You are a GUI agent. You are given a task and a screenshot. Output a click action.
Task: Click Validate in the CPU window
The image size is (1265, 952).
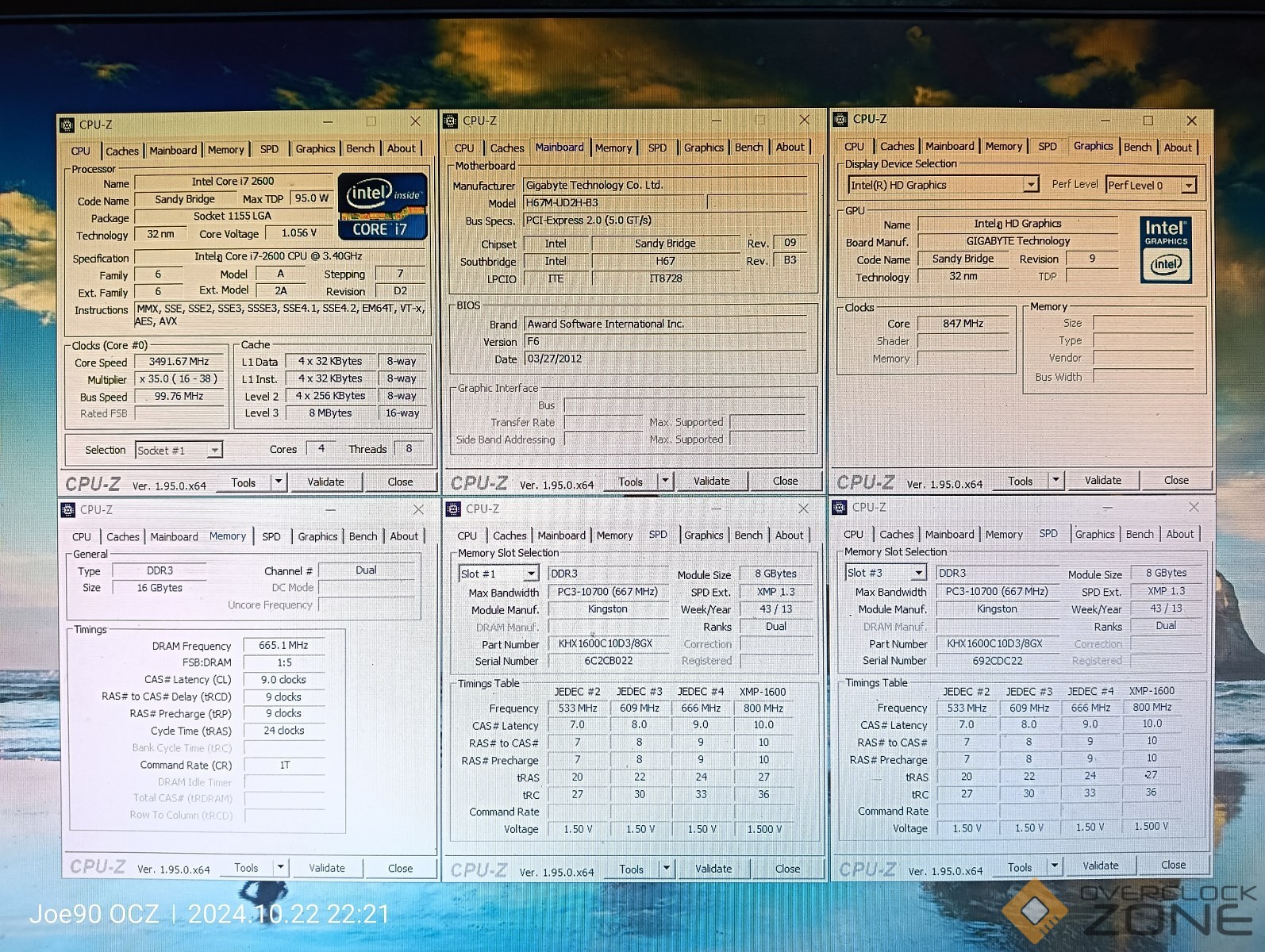[325, 482]
